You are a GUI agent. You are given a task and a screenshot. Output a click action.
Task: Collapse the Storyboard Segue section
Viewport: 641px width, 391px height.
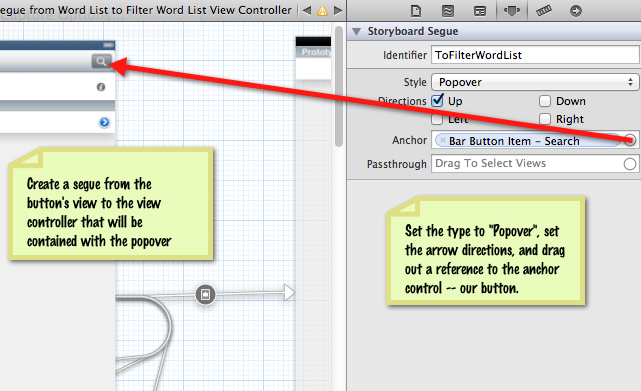tap(356, 31)
